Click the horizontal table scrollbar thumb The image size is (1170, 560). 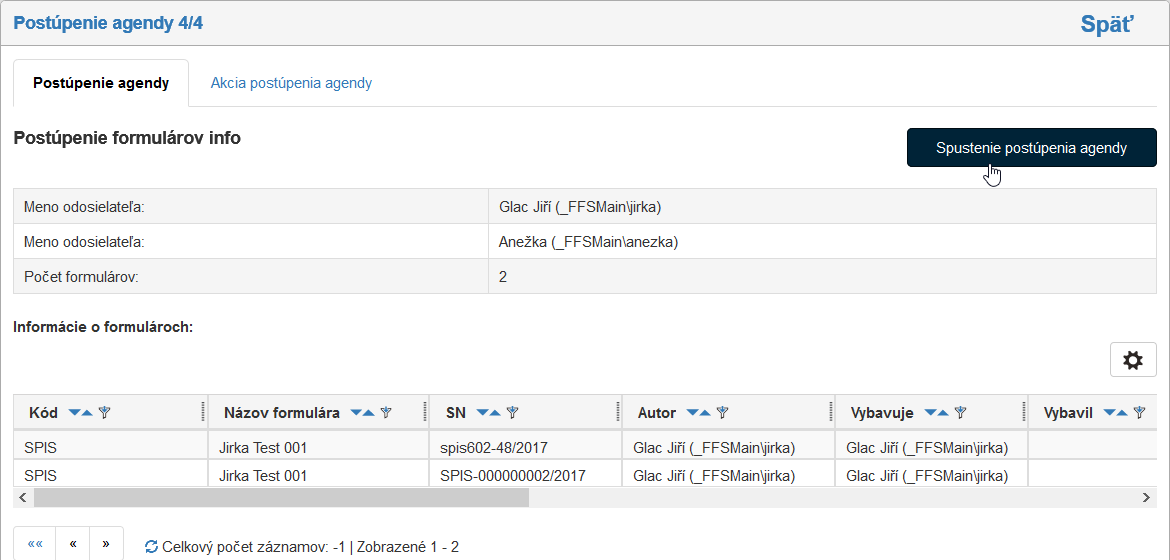280,497
